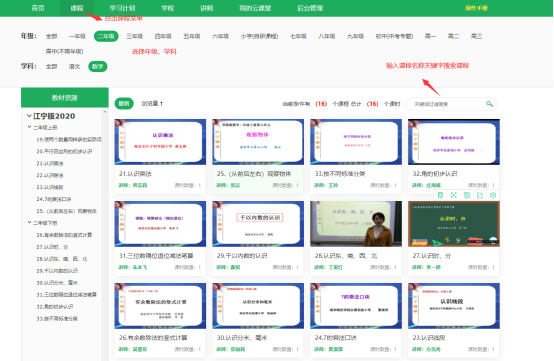Open the 27.认识时、分 blackboard thumbnail
This screenshot has height=361, width=554.
[x=454, y=224]
